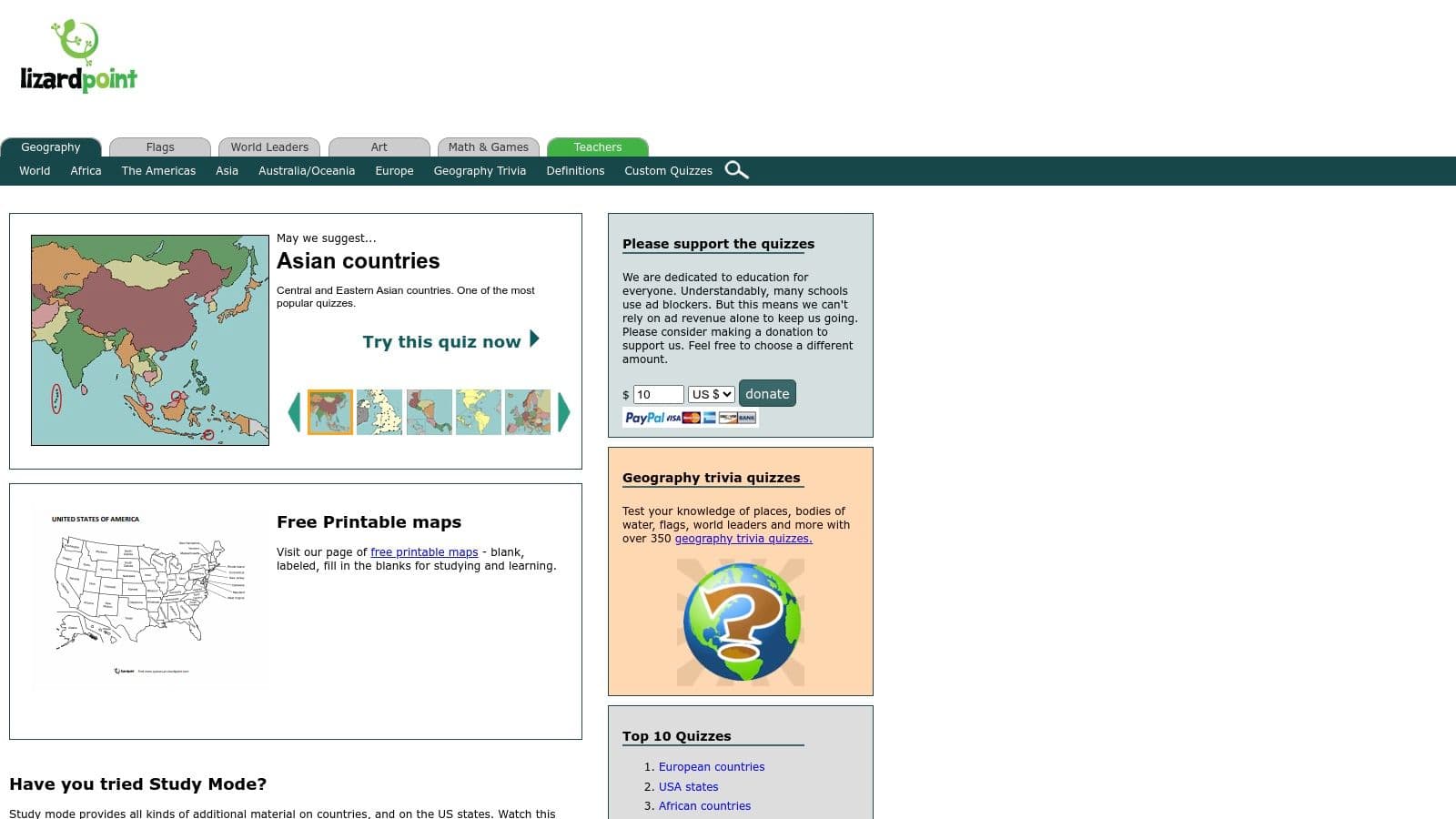Click the donate button

coord(767,393)
